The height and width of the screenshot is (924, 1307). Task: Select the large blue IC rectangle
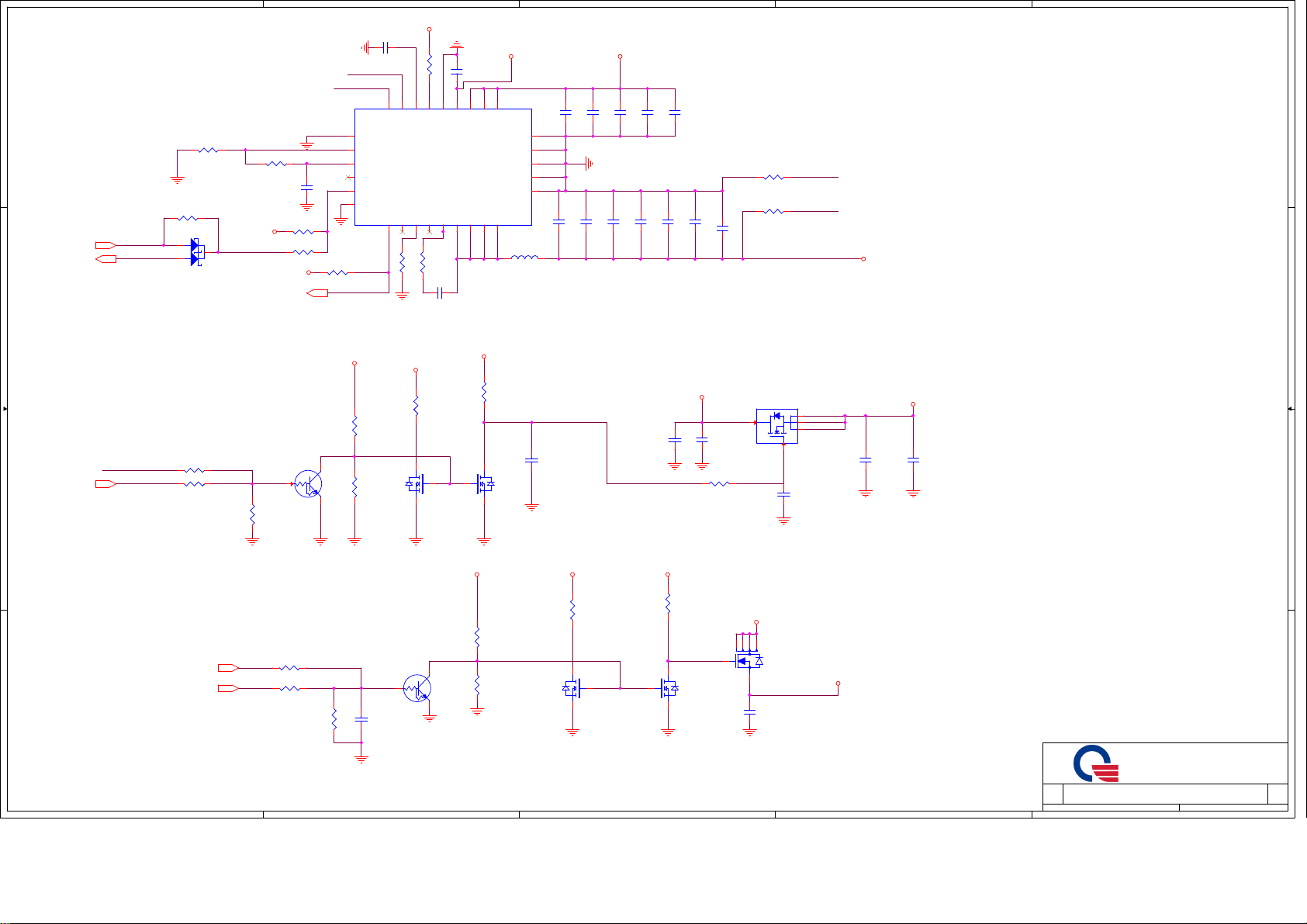coord(443,167)
